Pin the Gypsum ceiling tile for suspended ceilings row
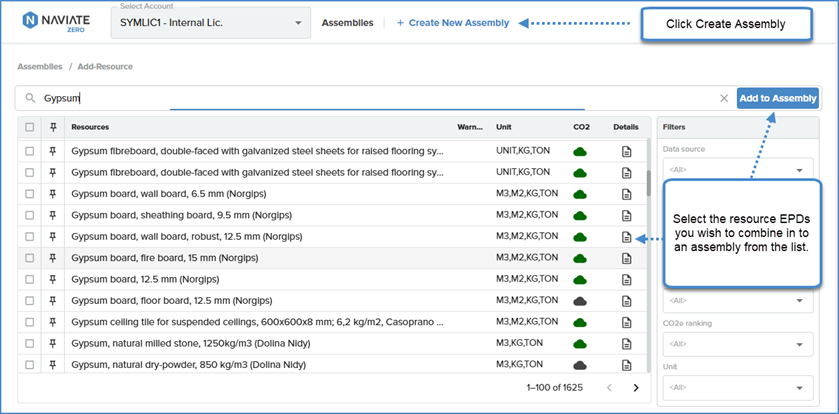 [52, 322]
